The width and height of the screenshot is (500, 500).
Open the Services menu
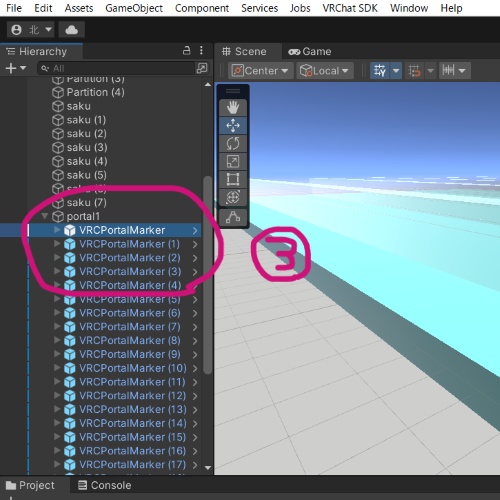[x=260, y=8]
